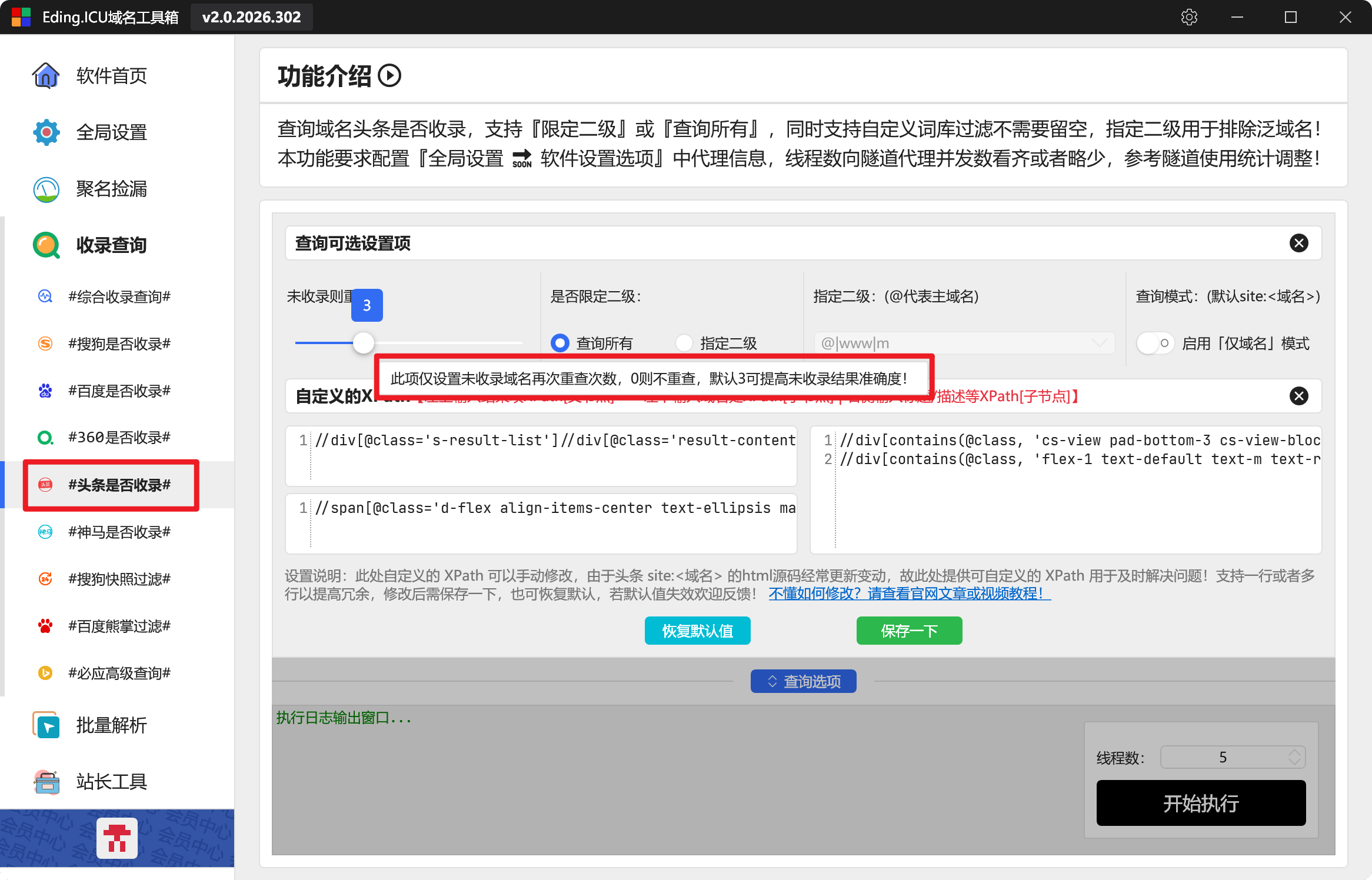Image resolution: width=1372 pixels, height=880 pixels.
Task: Open the @|www|m subdomain dropdown
Action: click(965, 343)
